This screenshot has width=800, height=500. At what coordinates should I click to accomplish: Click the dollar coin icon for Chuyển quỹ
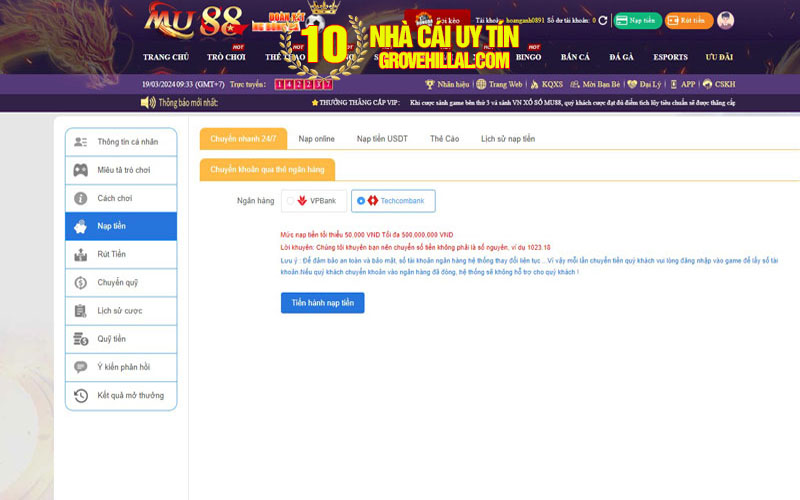(81, 282)
